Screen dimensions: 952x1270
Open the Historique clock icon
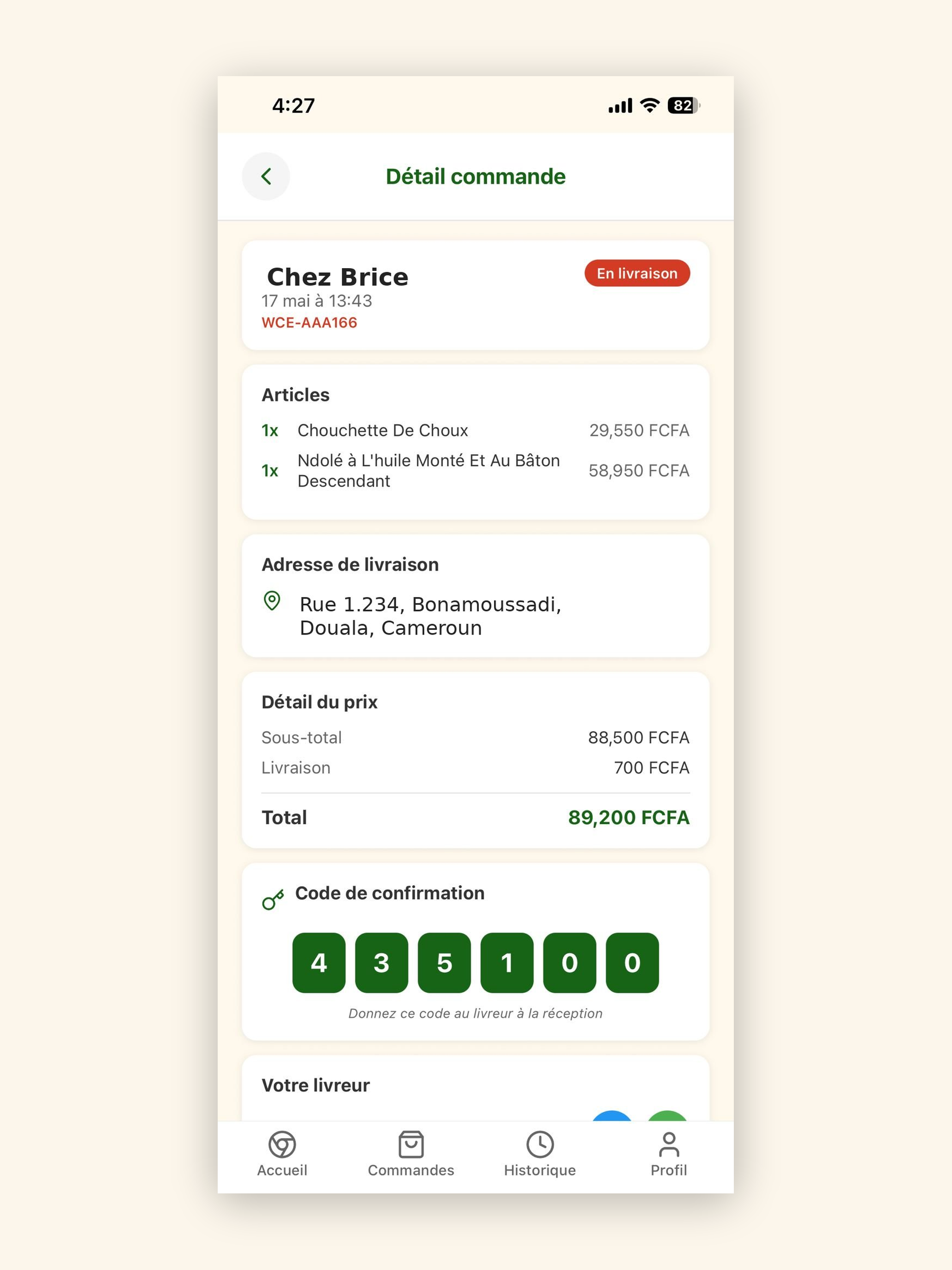point(539,1144)
